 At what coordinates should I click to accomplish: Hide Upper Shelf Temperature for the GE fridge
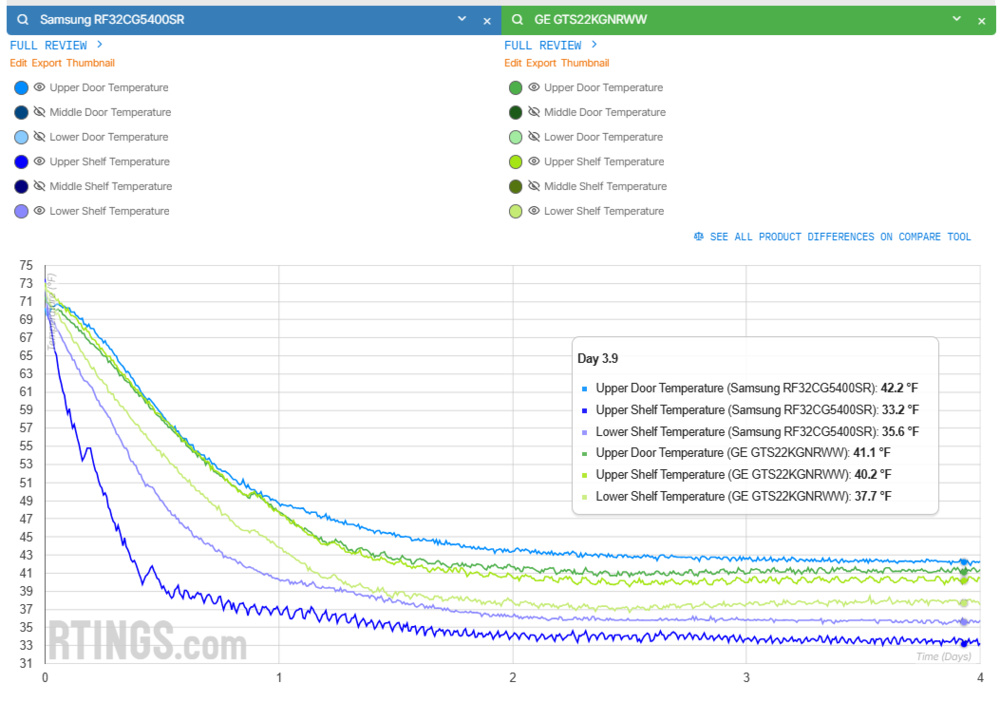533,161
